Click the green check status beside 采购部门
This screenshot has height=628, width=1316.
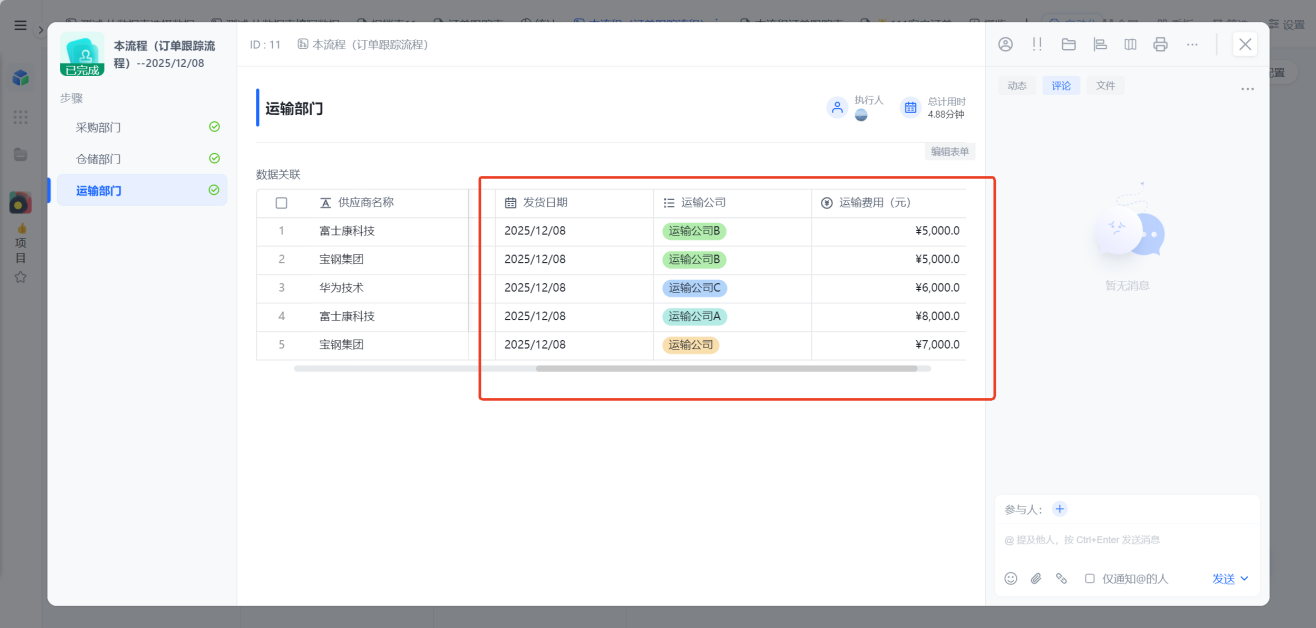coord(214,127)
